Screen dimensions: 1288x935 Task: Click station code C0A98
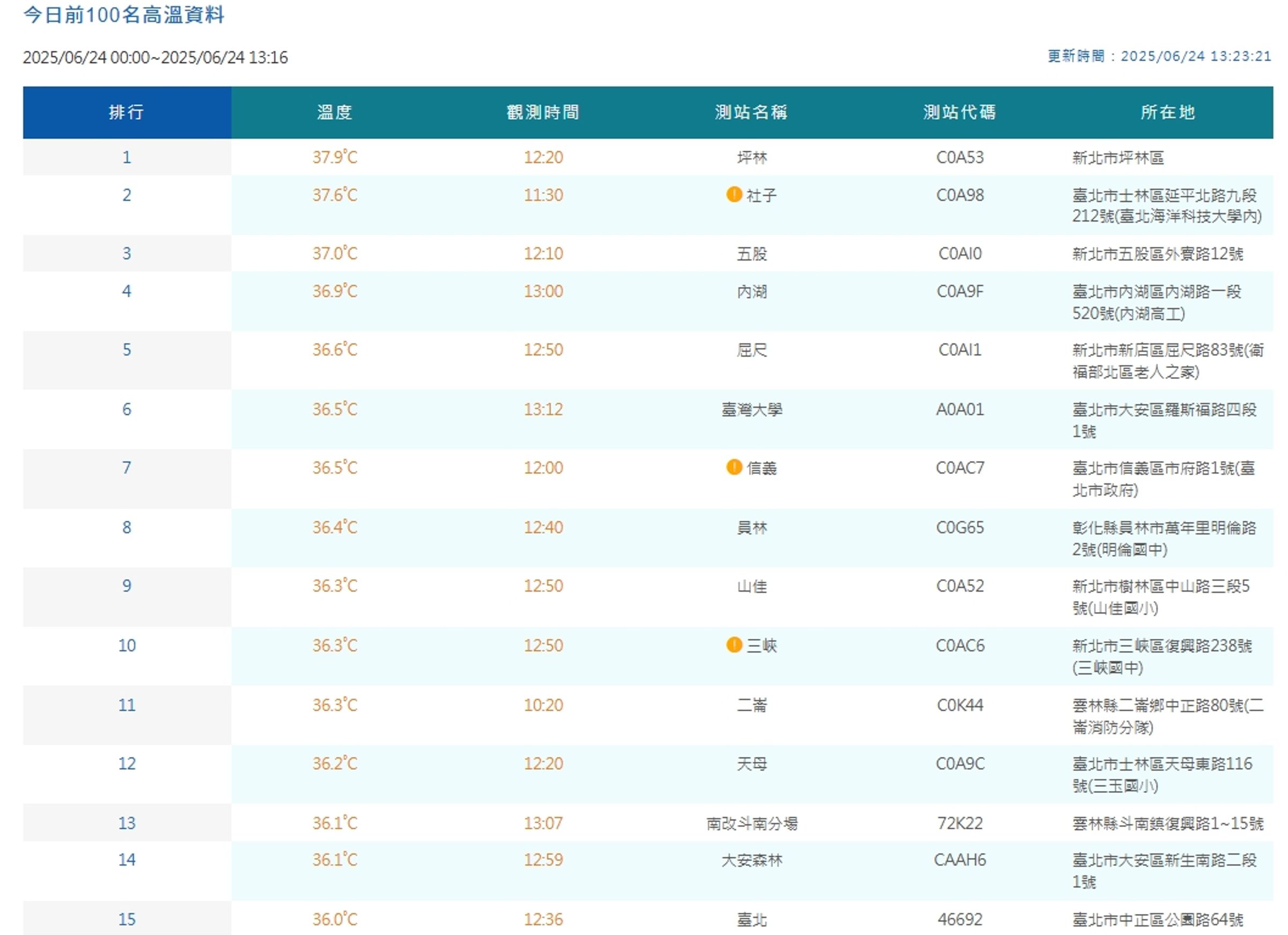click(960, 195)
